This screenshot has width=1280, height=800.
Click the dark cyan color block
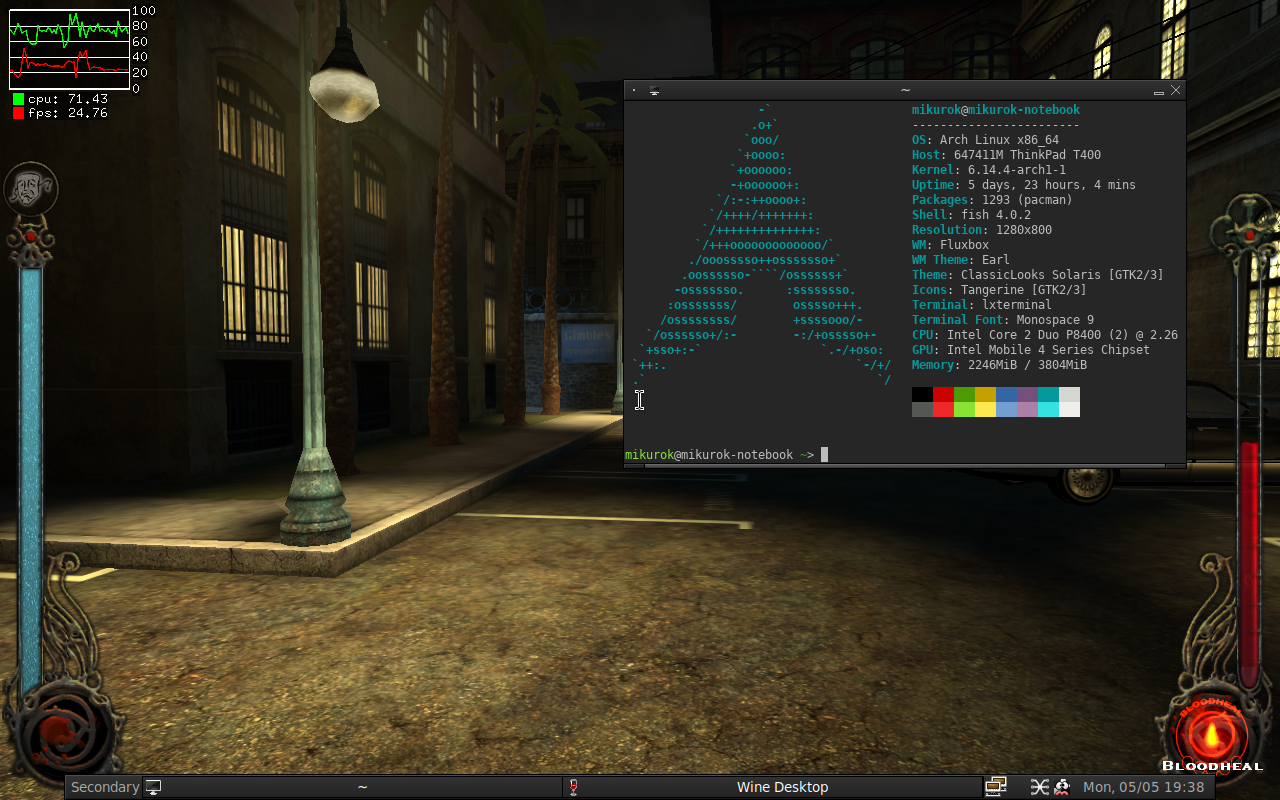coord(1048,395)
